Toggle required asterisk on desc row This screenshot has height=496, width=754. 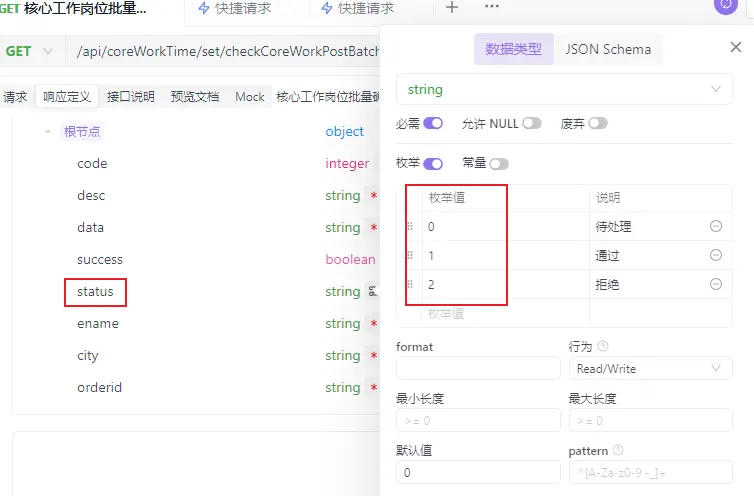click(374, 195)
